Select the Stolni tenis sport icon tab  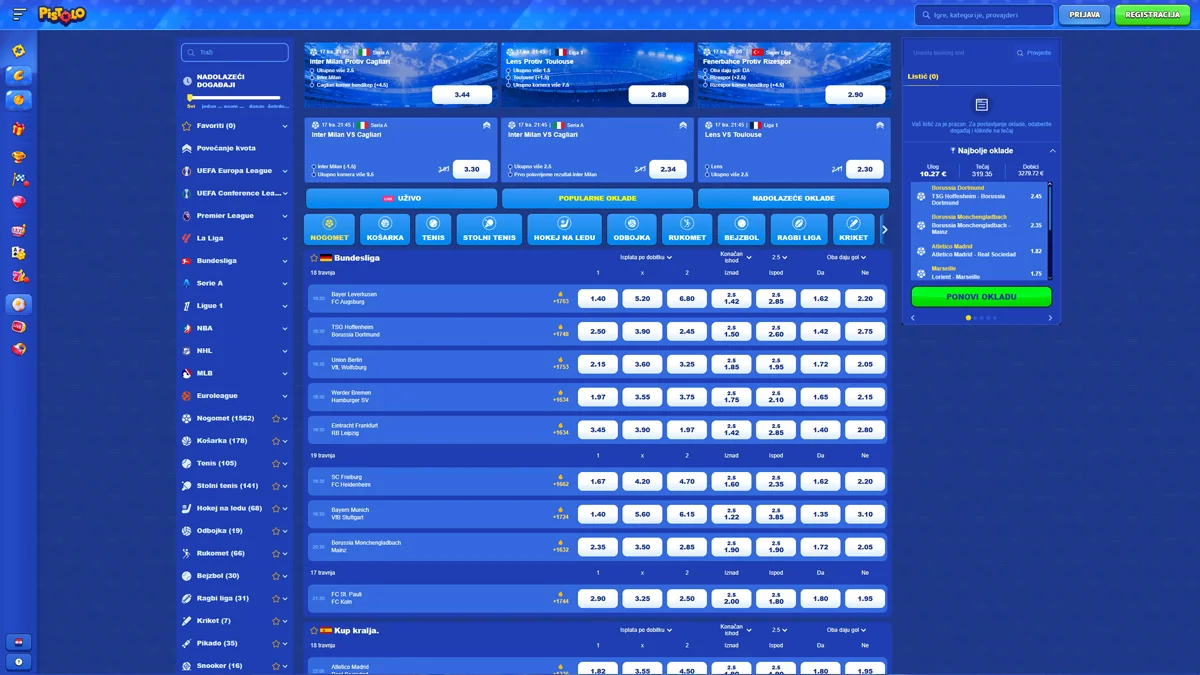click(489, 229)
